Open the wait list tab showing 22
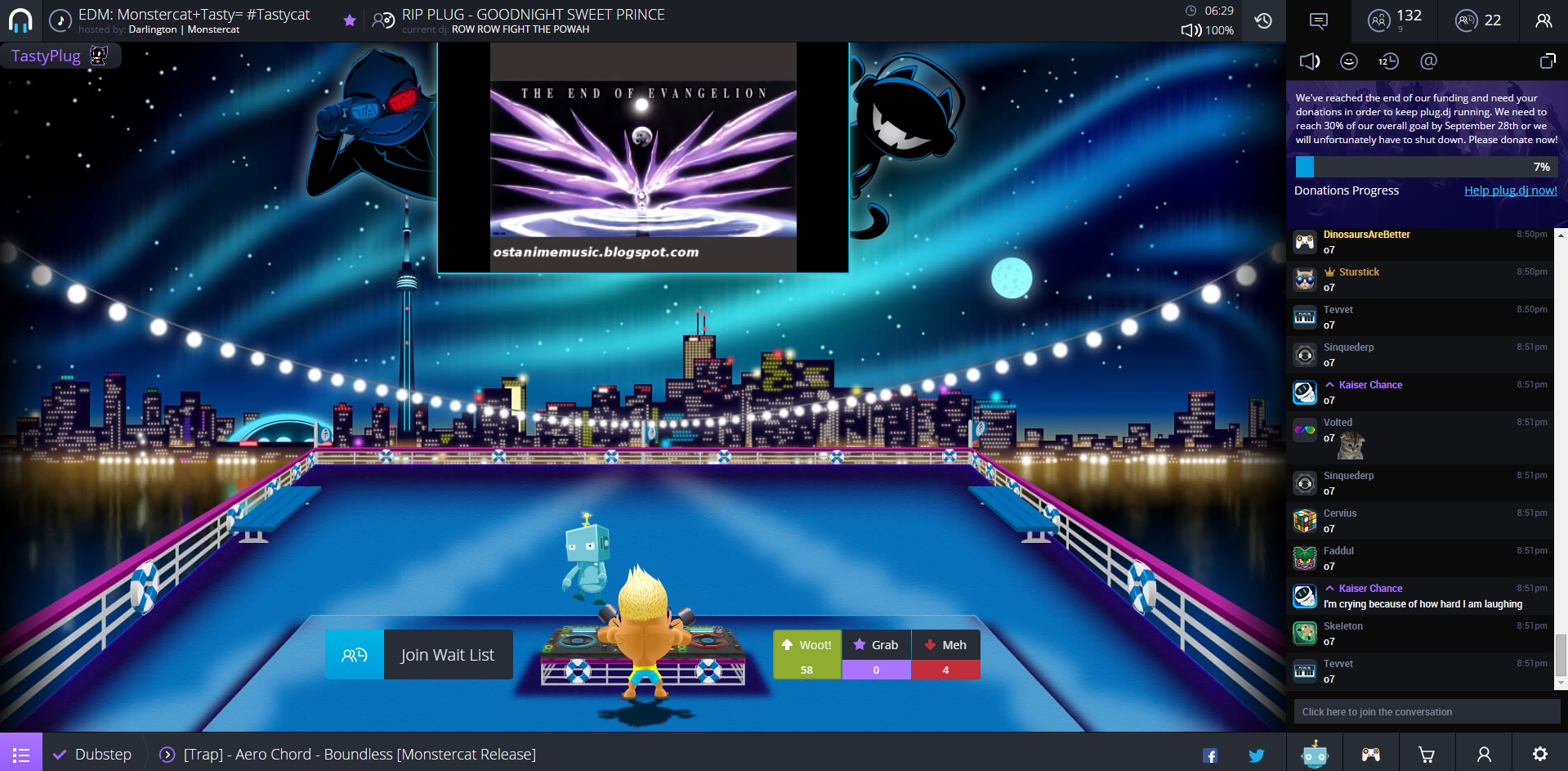 (1479, 20)
